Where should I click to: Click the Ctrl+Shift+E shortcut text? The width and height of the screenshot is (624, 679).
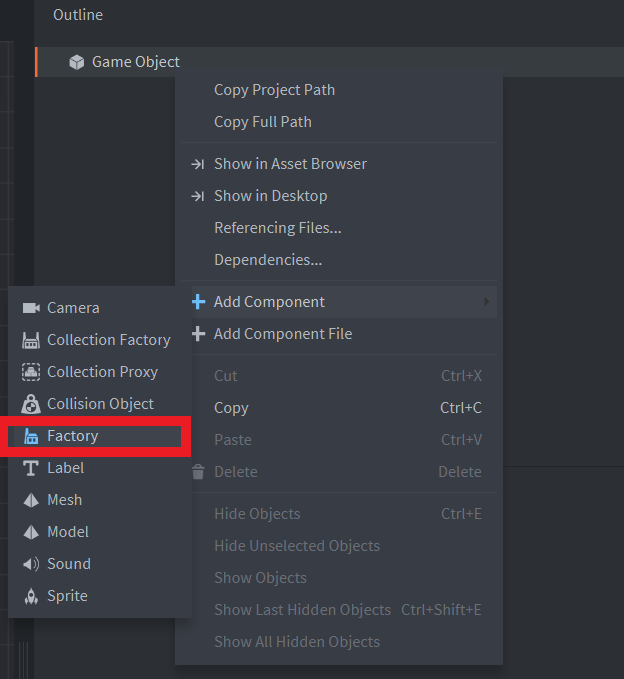click(441, 610)
